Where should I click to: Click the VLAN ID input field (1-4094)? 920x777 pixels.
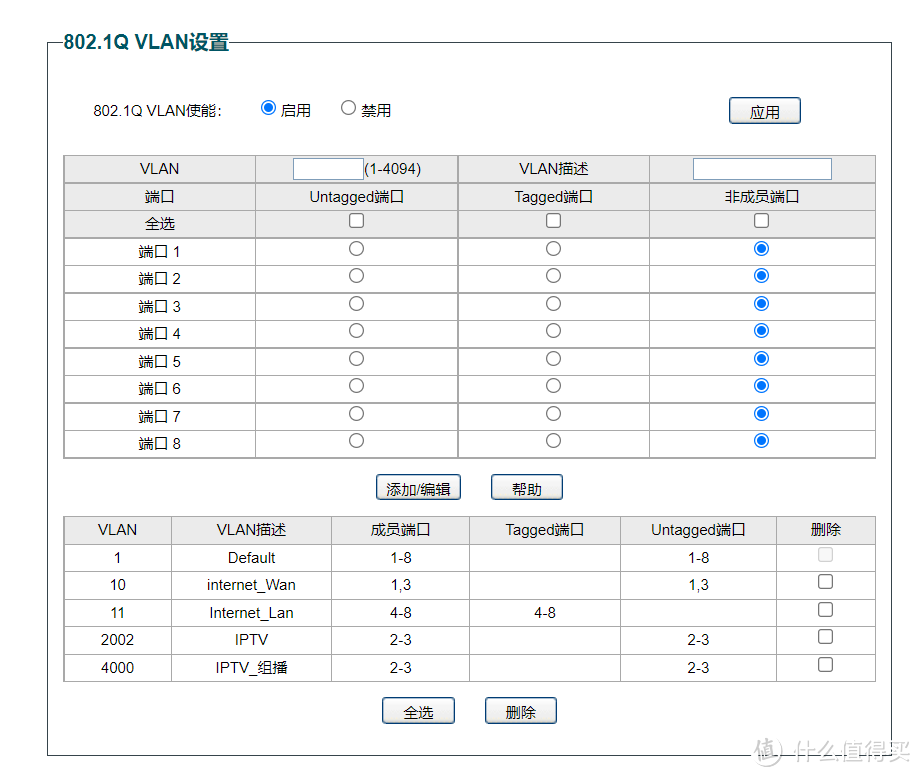[328, 168]
